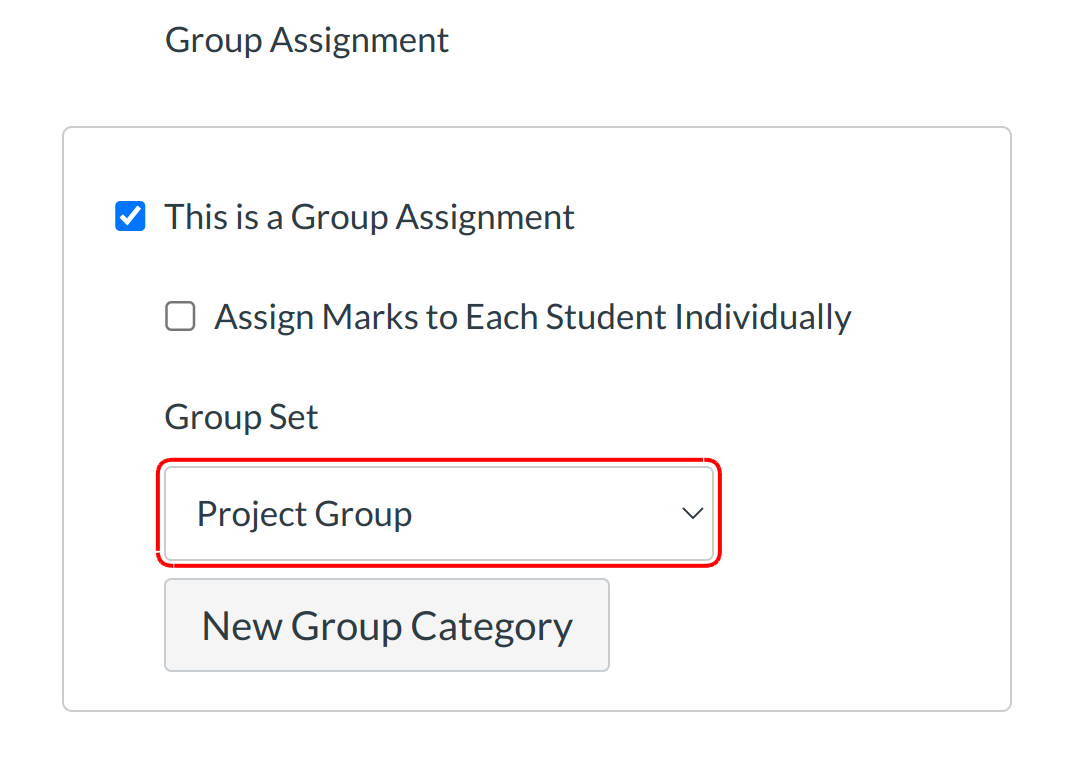The height and width of the screenshot is (758, 1086).
Task: Tick the empty box beside Assign Marks option
Action: 180,318
